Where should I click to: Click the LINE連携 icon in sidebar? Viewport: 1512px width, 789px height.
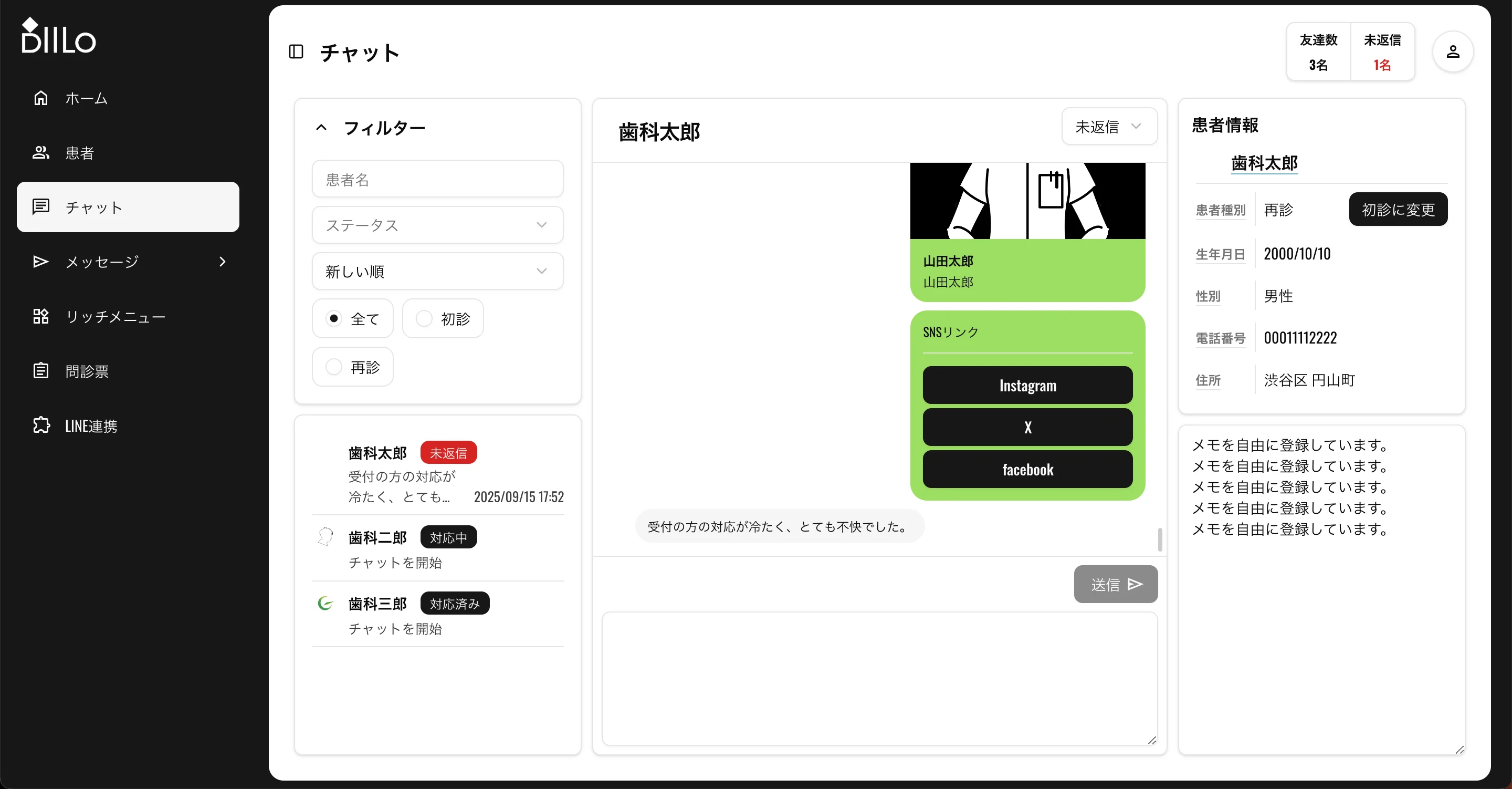tap(40, 425)
